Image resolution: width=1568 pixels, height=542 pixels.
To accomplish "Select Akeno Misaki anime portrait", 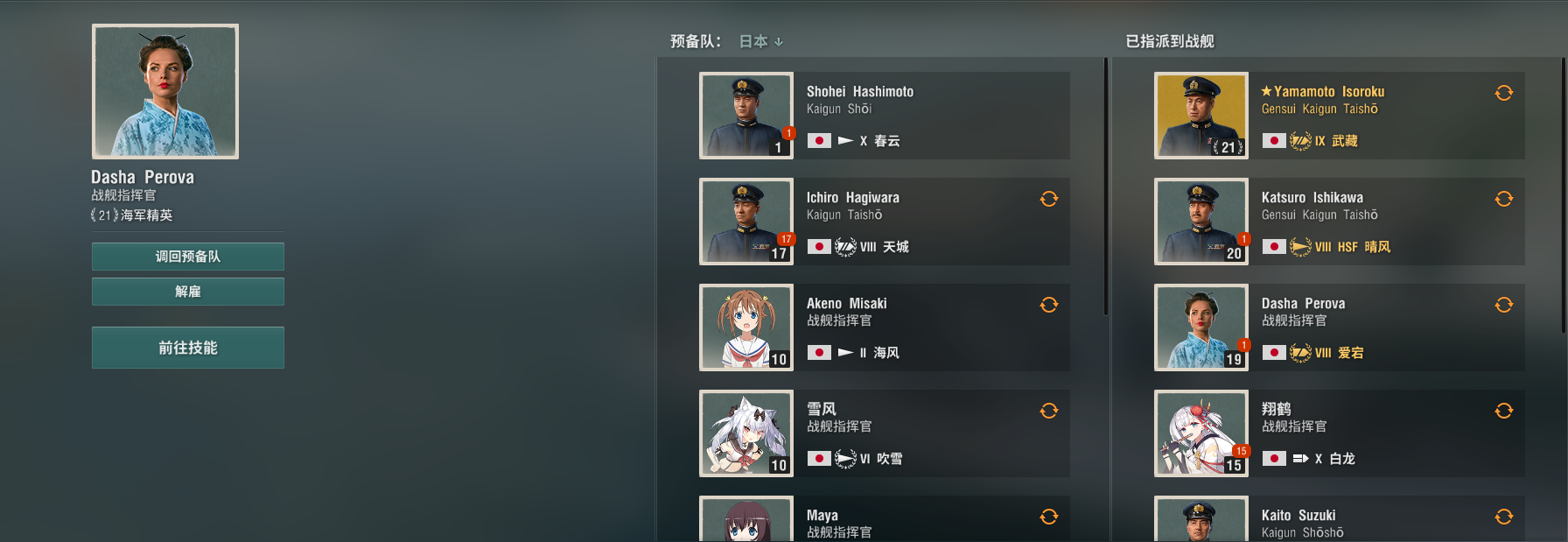I will [746, 327].
